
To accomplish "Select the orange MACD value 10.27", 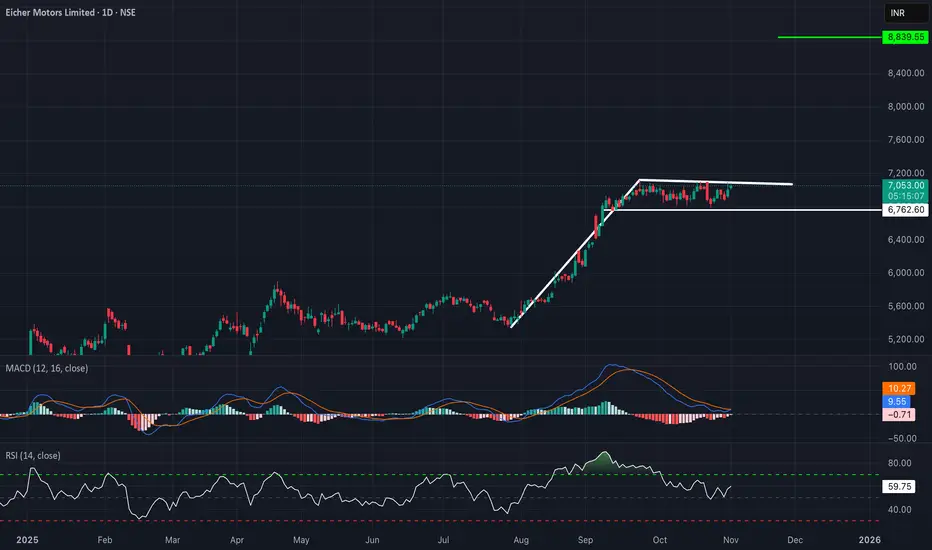I will 899,389.
